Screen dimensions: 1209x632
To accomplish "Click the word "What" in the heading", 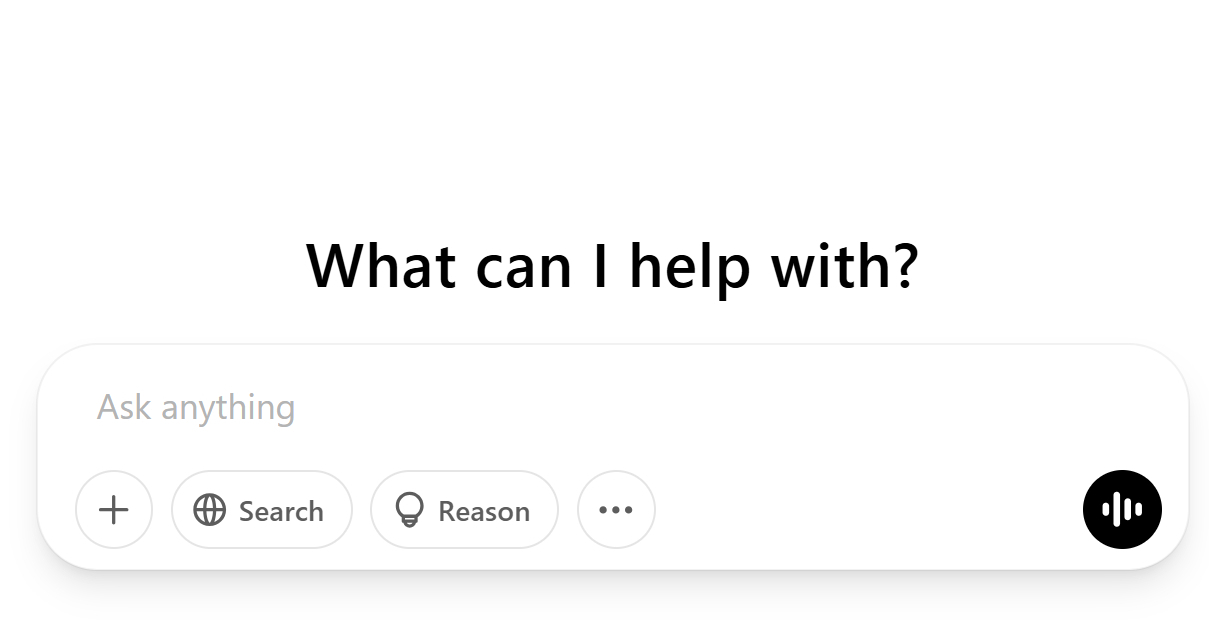I will (x=382, y=266).
